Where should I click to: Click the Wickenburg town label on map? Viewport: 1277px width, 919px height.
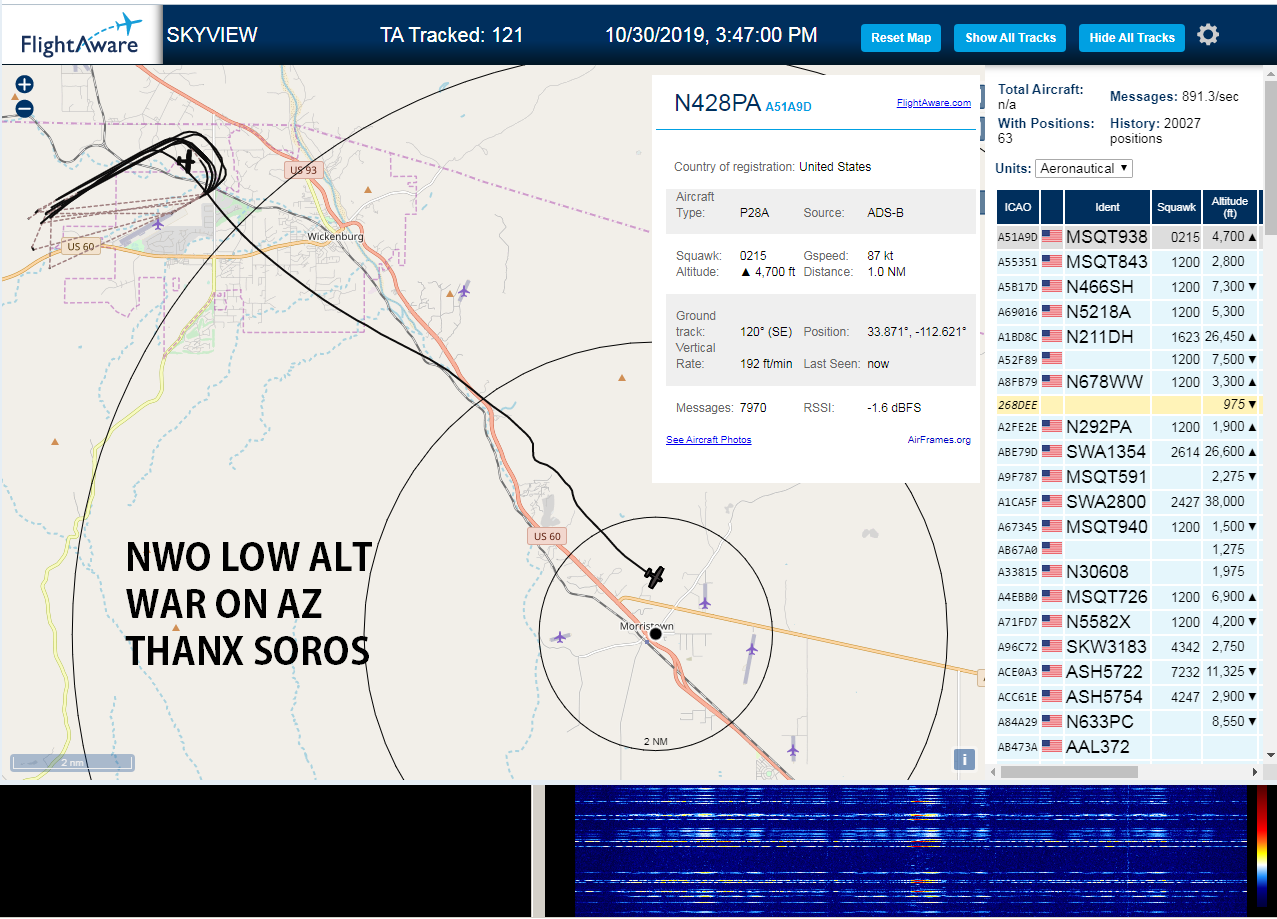335,237
